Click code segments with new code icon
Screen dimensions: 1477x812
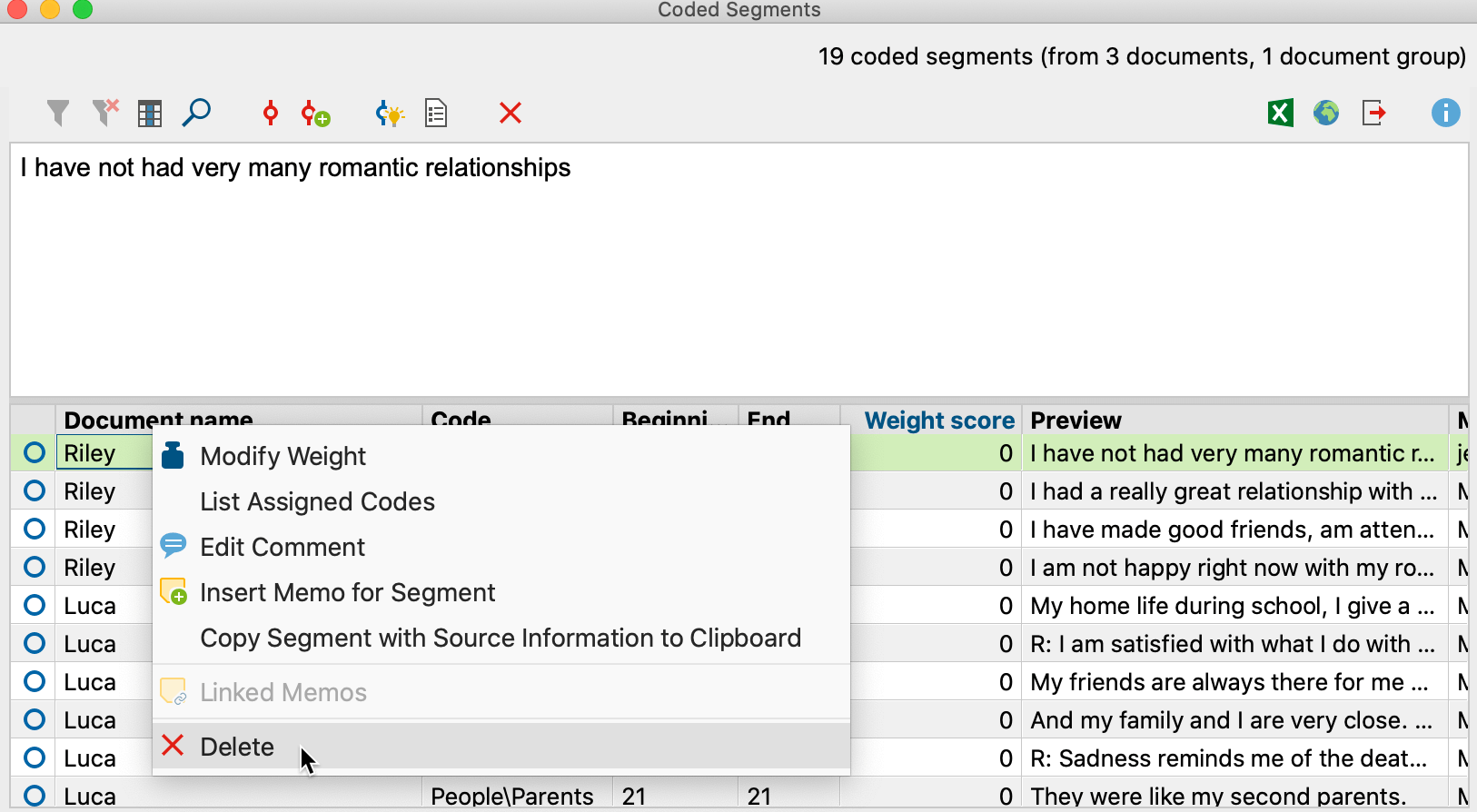click(315, 114)
